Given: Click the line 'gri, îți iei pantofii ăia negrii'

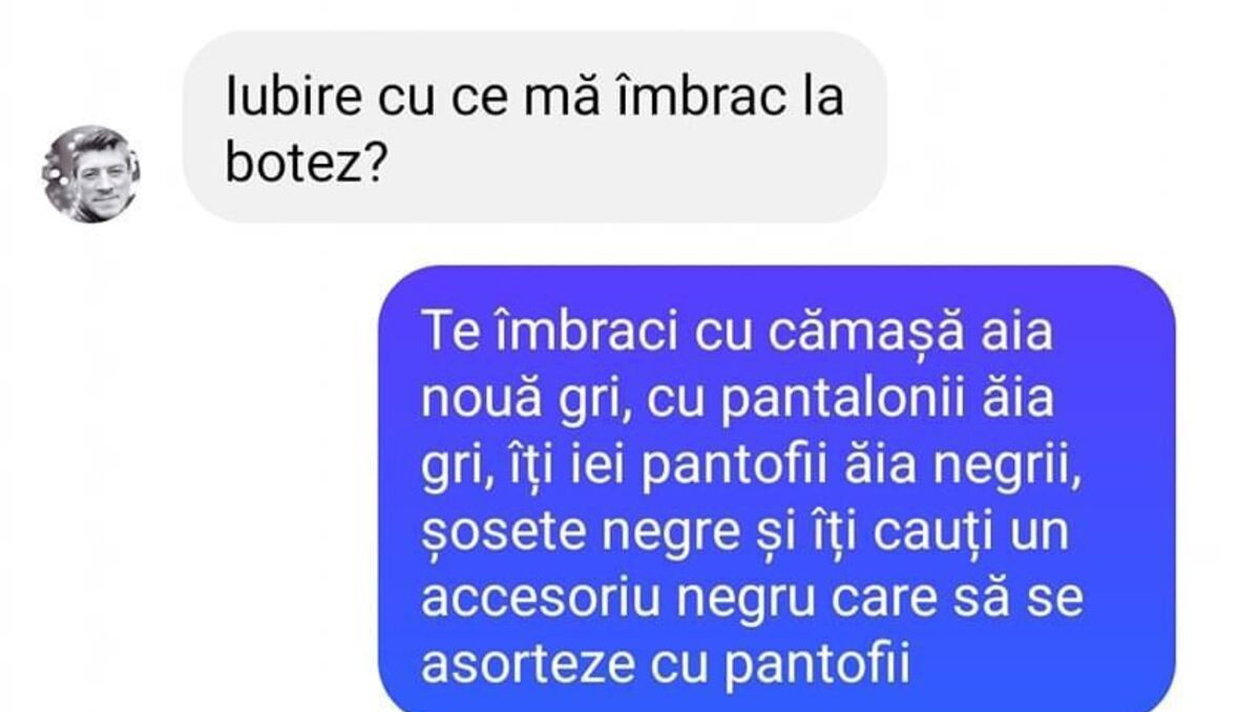Looking at the screenshot, I should coord(752,466).
